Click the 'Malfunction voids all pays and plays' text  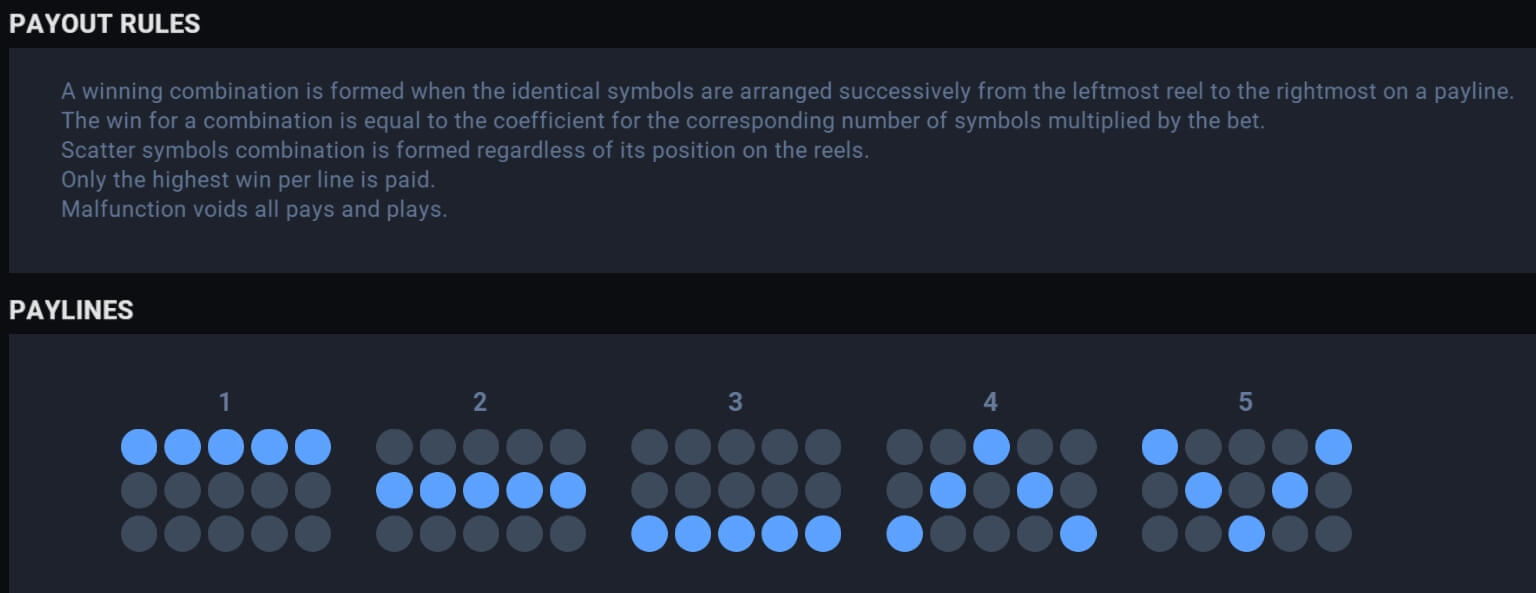[254, 210]
